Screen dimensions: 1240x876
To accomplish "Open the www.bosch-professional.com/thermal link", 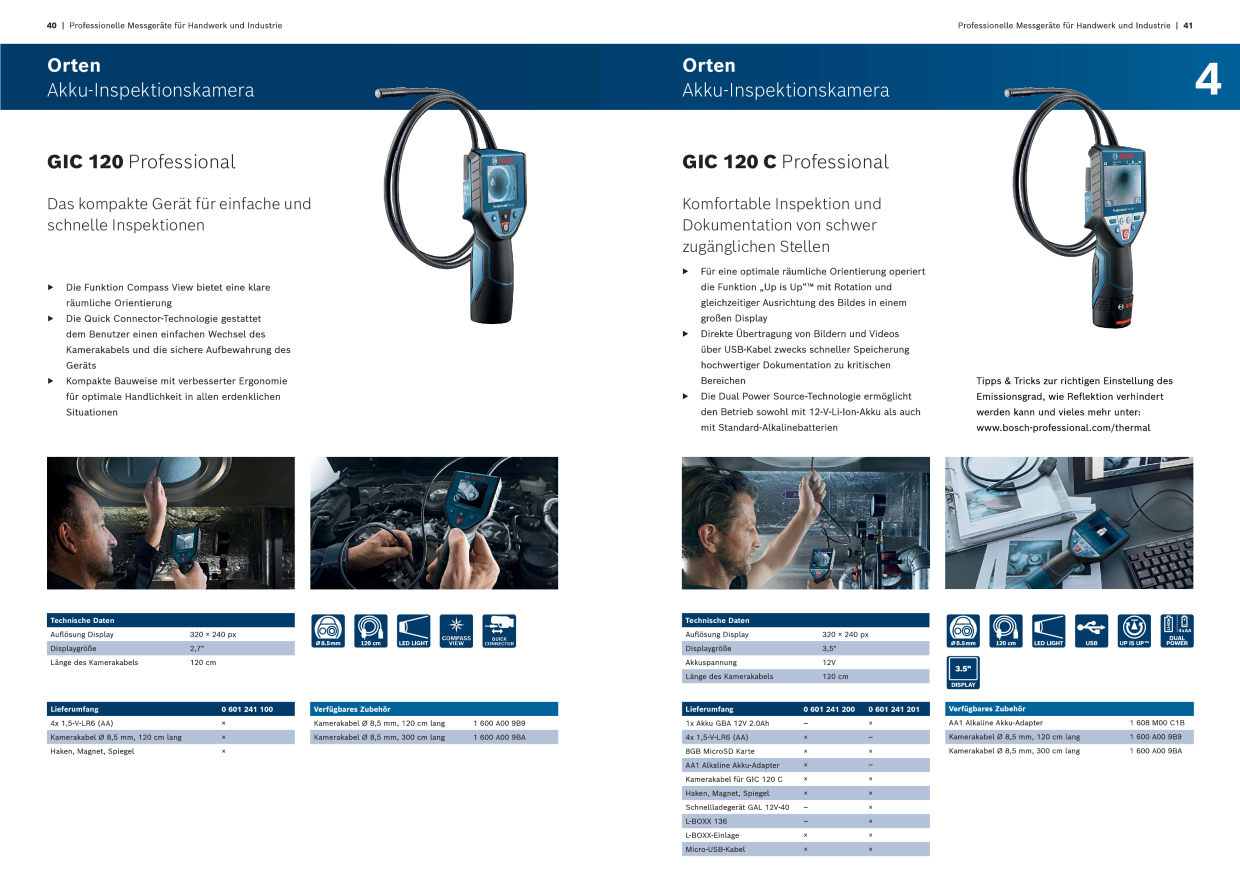I will [1063, 428].
